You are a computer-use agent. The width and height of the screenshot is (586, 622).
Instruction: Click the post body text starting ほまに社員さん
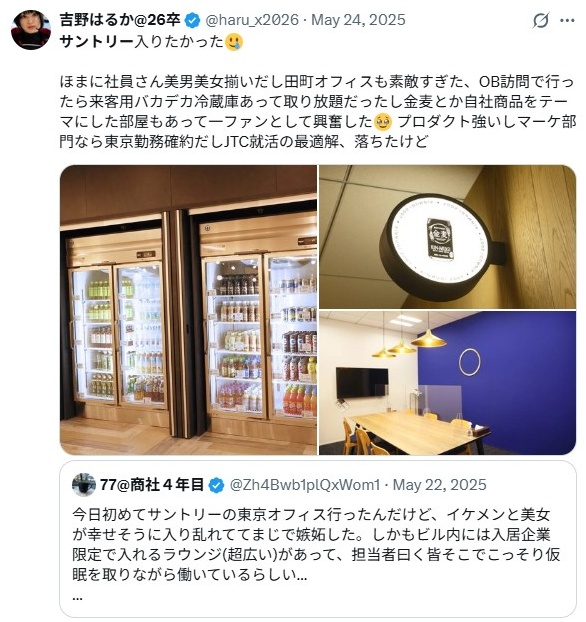[x=317, y=111]
